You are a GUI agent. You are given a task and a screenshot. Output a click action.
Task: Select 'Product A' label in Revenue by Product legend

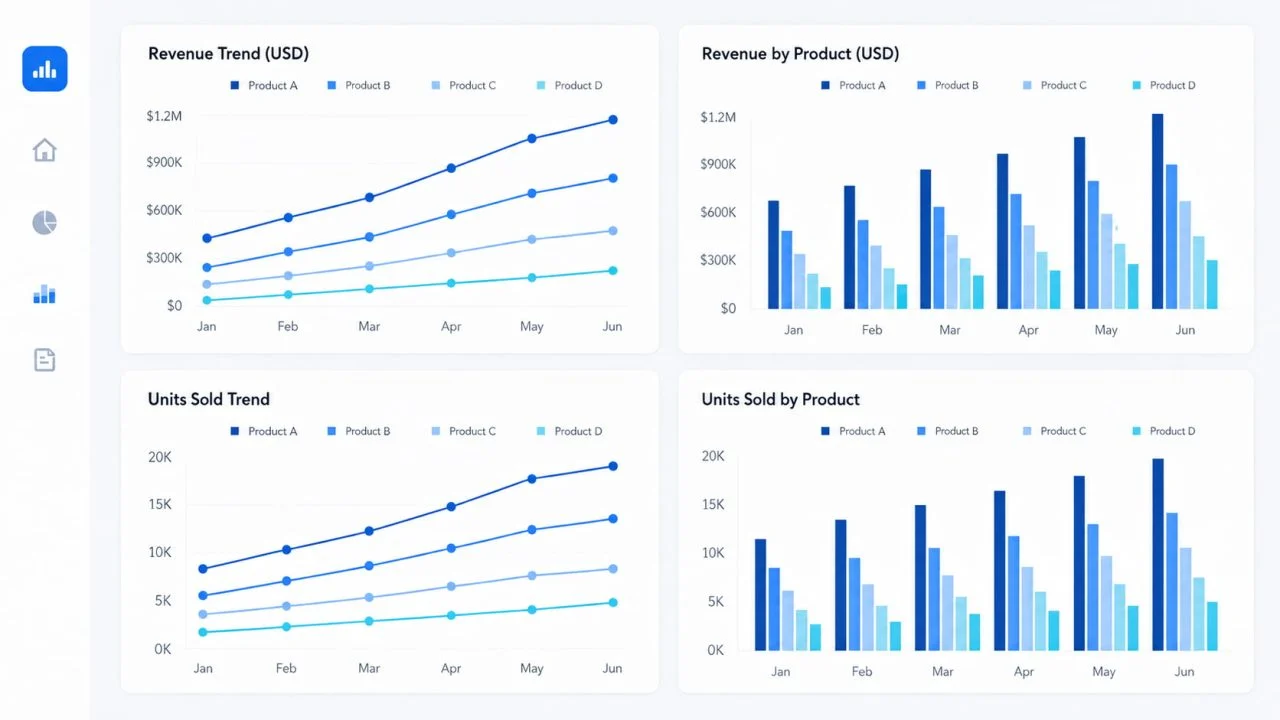tap(862, 86)
